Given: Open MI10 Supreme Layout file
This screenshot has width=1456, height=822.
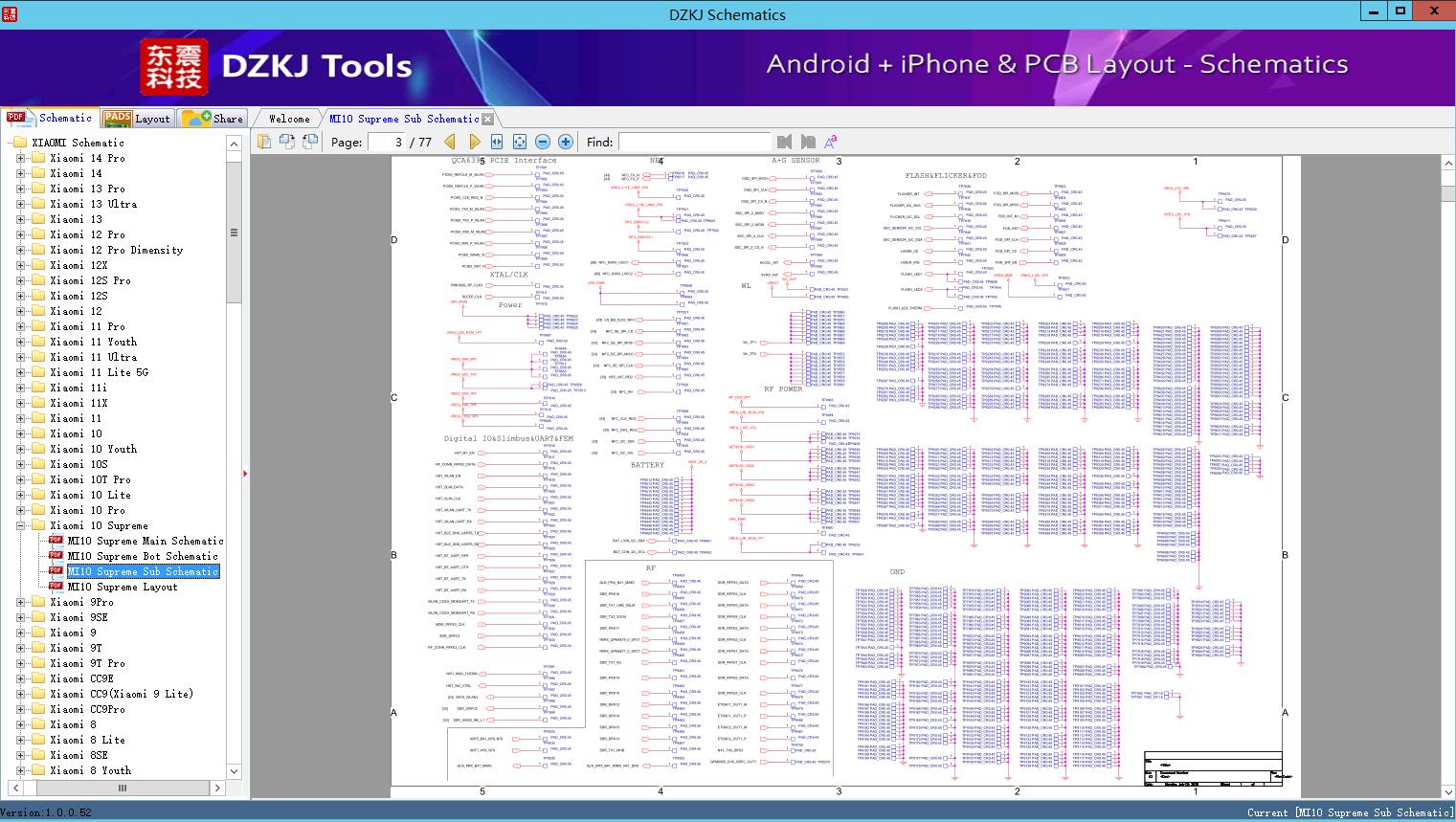Looking at the screenshot, I should pyautogui.click(x=123, y=587).
